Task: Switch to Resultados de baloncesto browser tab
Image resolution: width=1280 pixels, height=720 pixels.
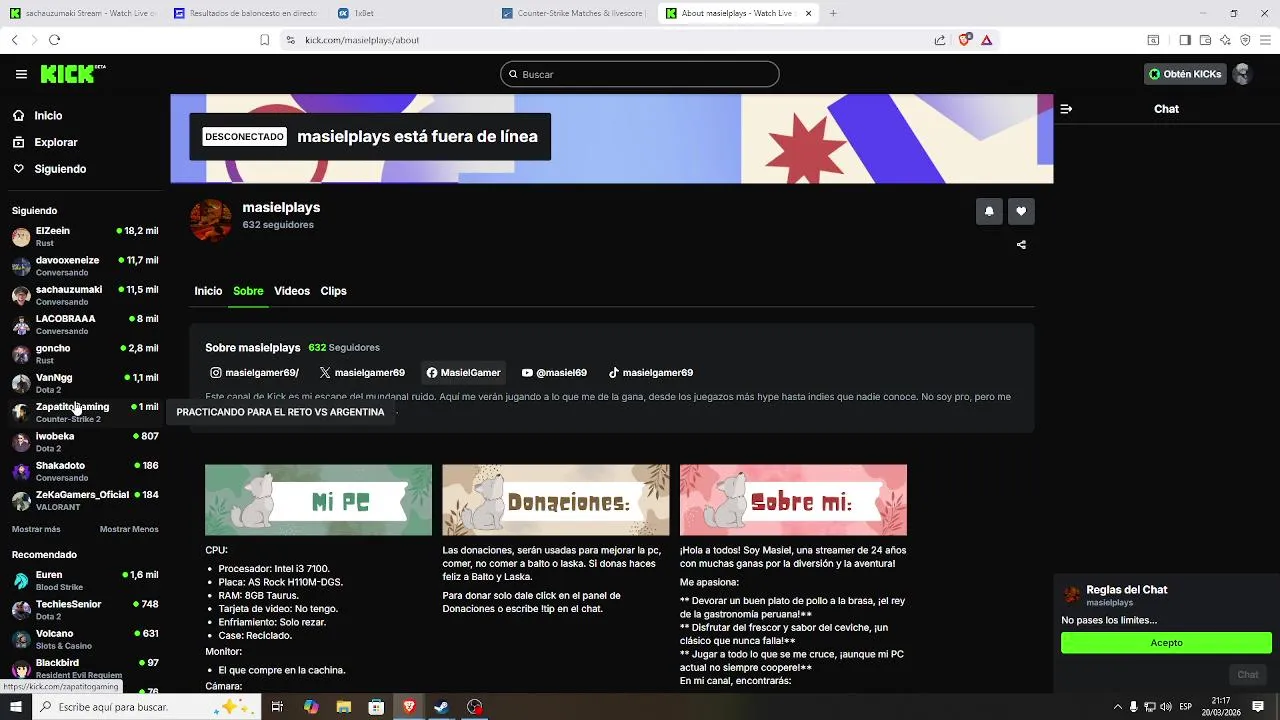Action: pyautogui.click(x=246, y=13)
